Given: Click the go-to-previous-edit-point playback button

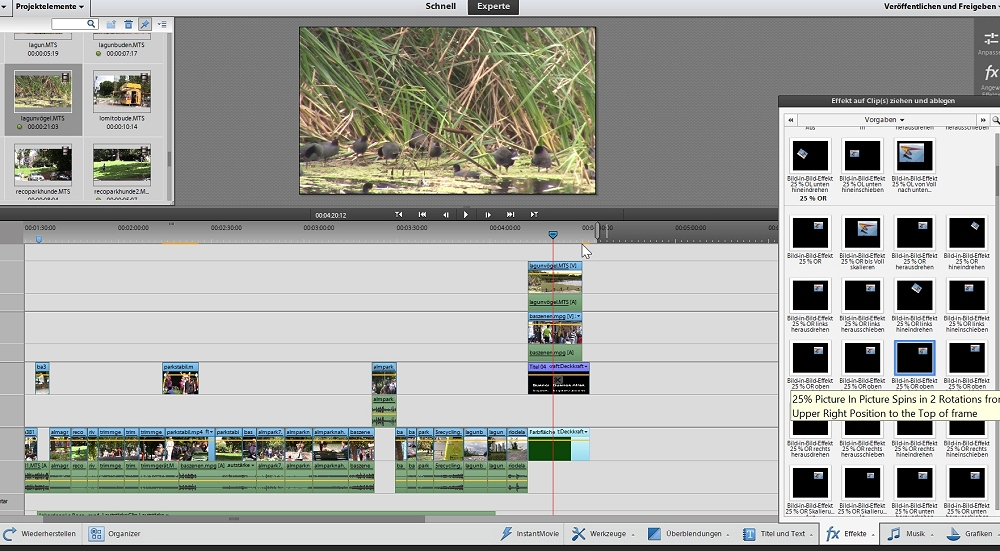Looking at the screenshot, I should 399,214.
